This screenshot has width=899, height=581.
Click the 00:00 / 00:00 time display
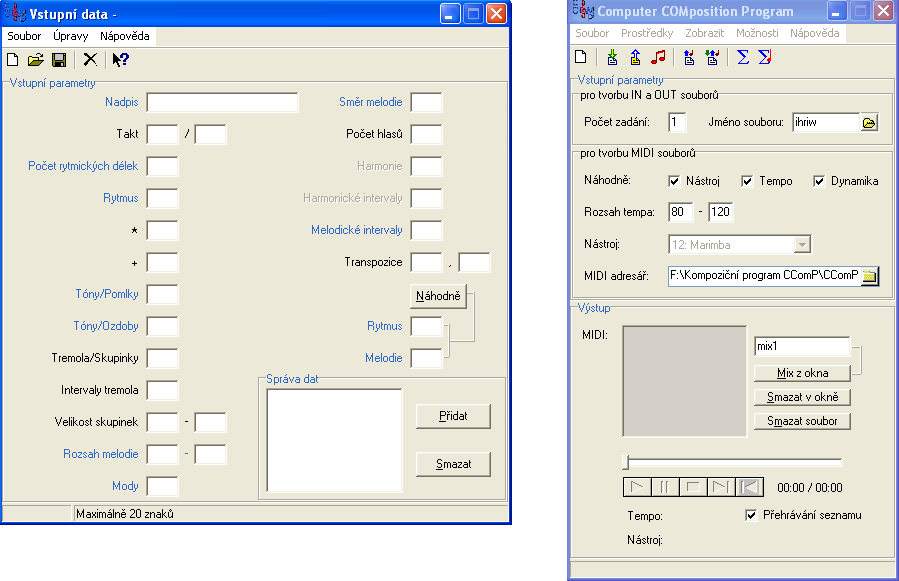[810, 488]
